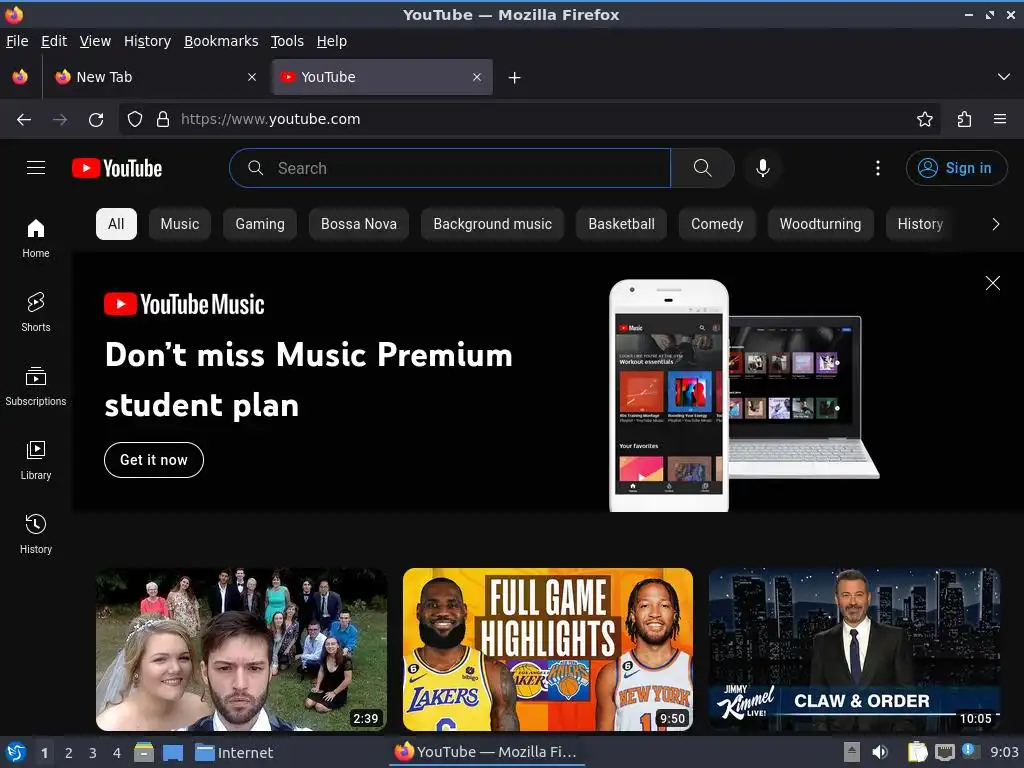Switch to workspace 3 in taskbar

click(93, 753)
